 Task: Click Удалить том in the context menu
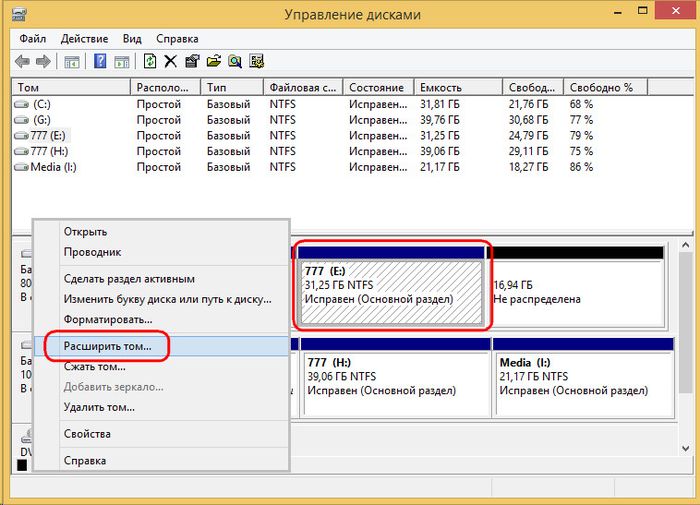coord(99,407)
